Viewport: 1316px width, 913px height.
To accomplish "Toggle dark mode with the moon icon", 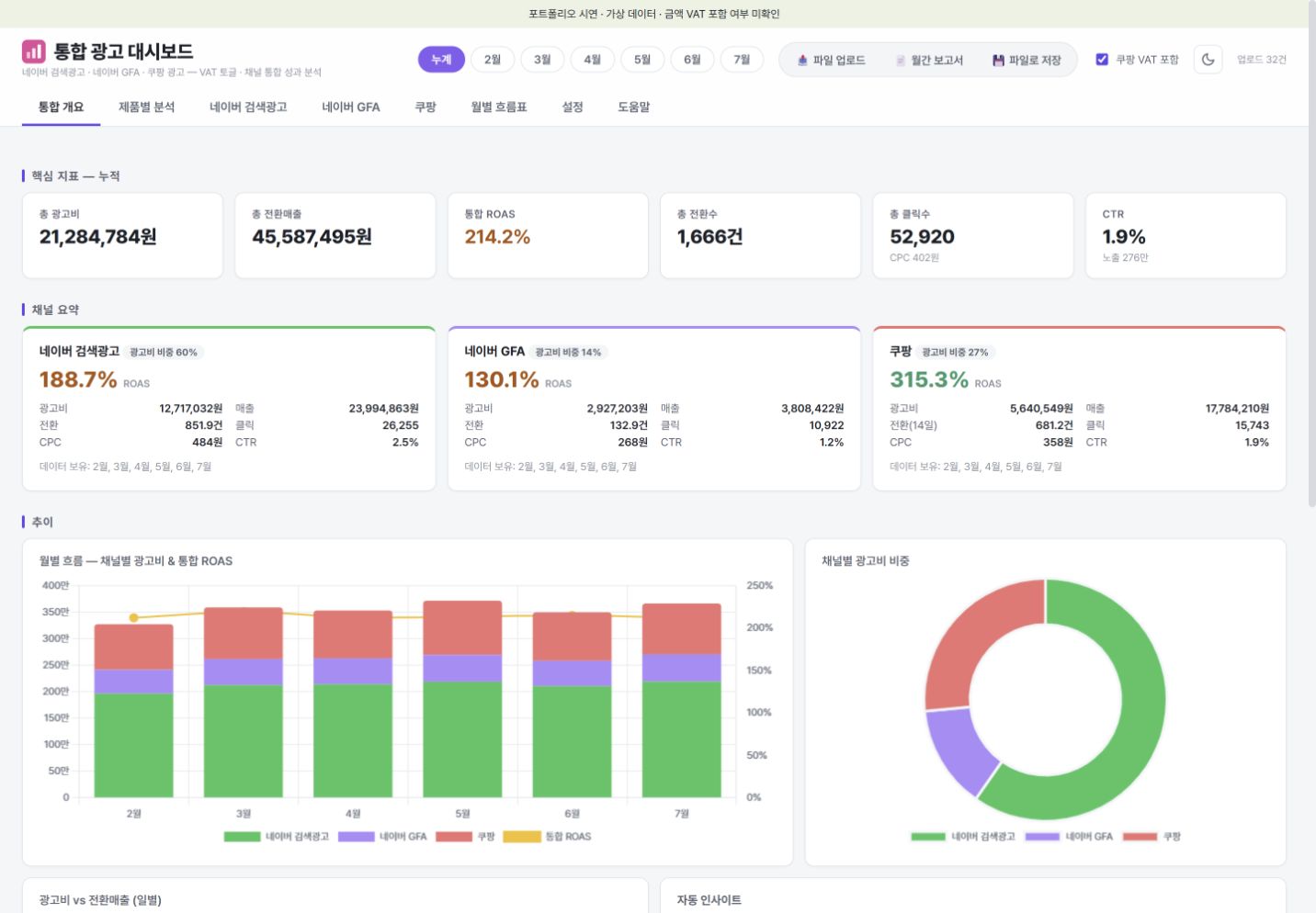I will [1208, 60].
